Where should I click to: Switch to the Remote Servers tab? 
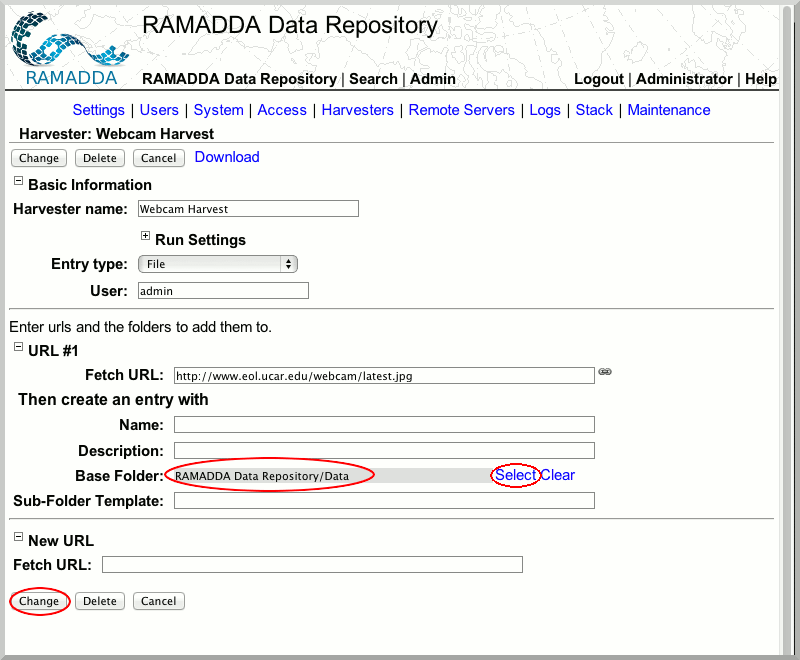[x=461, y=110]
